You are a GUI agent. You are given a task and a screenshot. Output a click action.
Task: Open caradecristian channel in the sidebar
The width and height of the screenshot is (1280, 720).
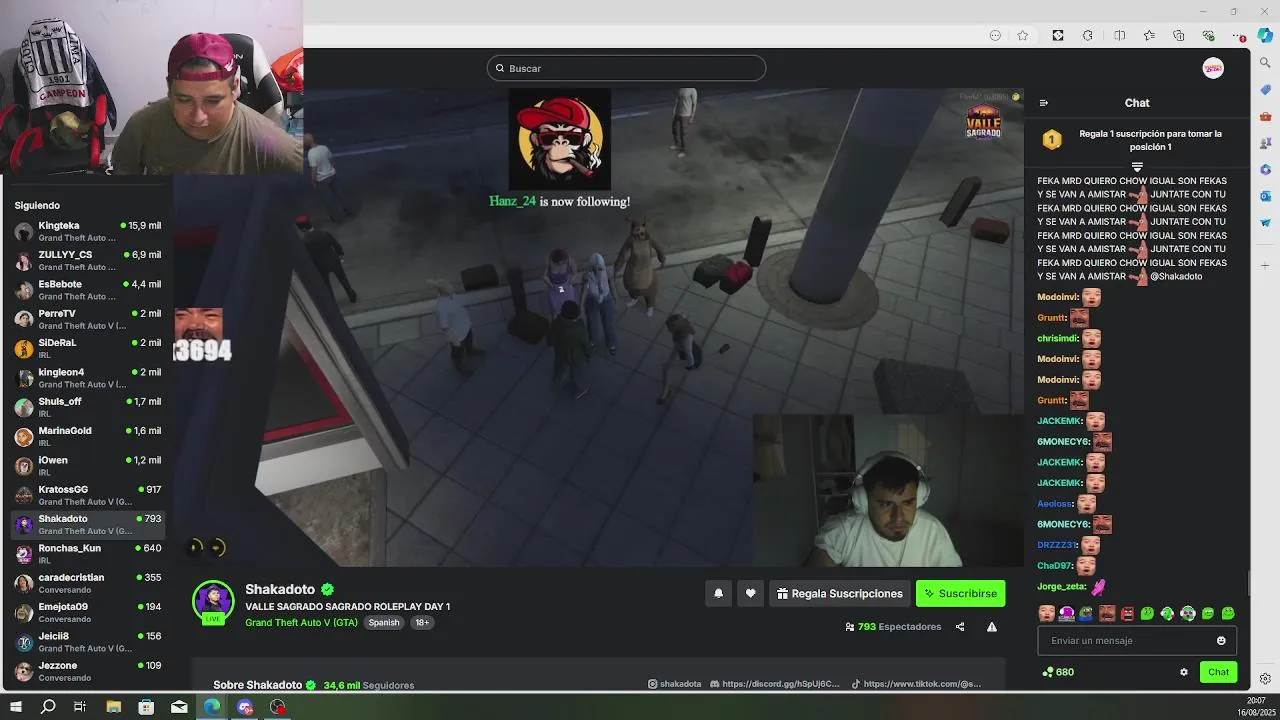click(x=88, y=583)
